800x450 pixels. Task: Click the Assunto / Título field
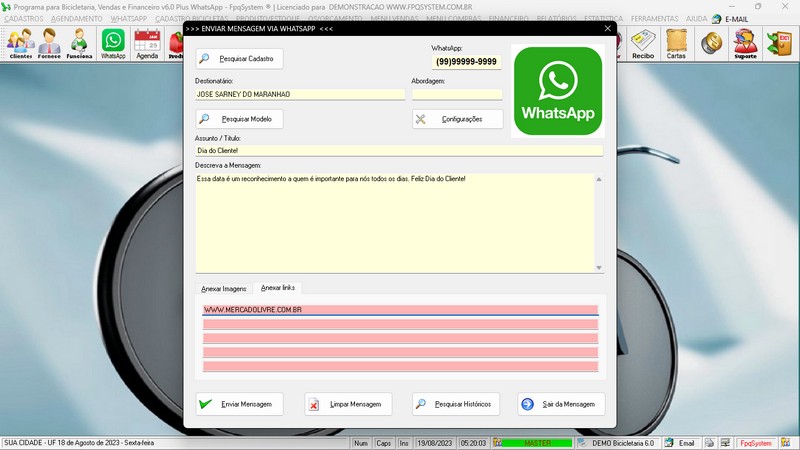coord(399,151)
